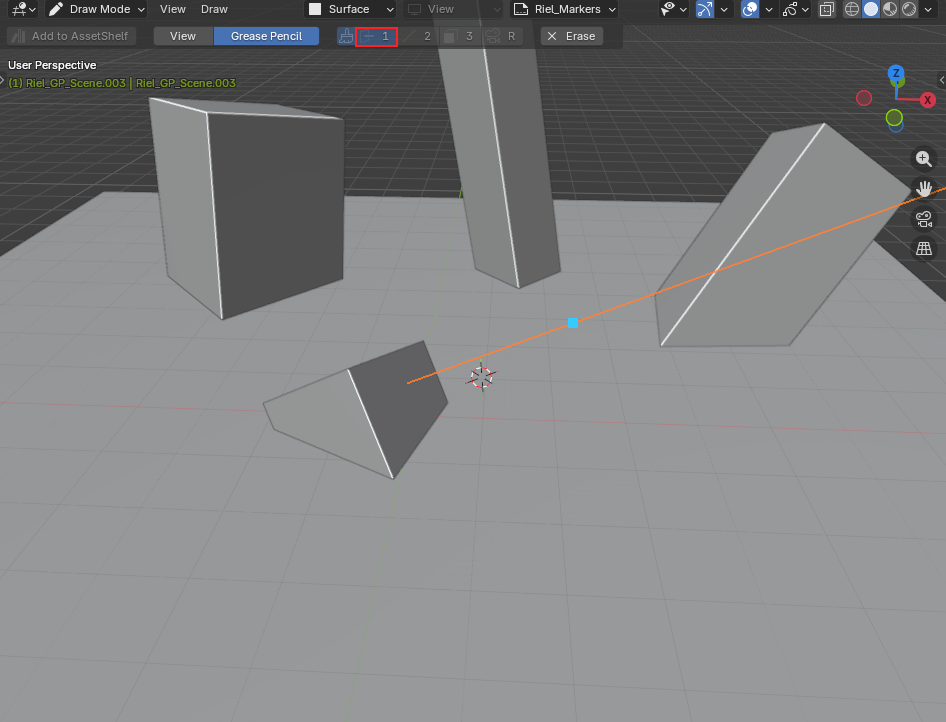This screenshot has height=722, width=946.
Task: Toggle X-Ray mode
Action: coord(827,9)
